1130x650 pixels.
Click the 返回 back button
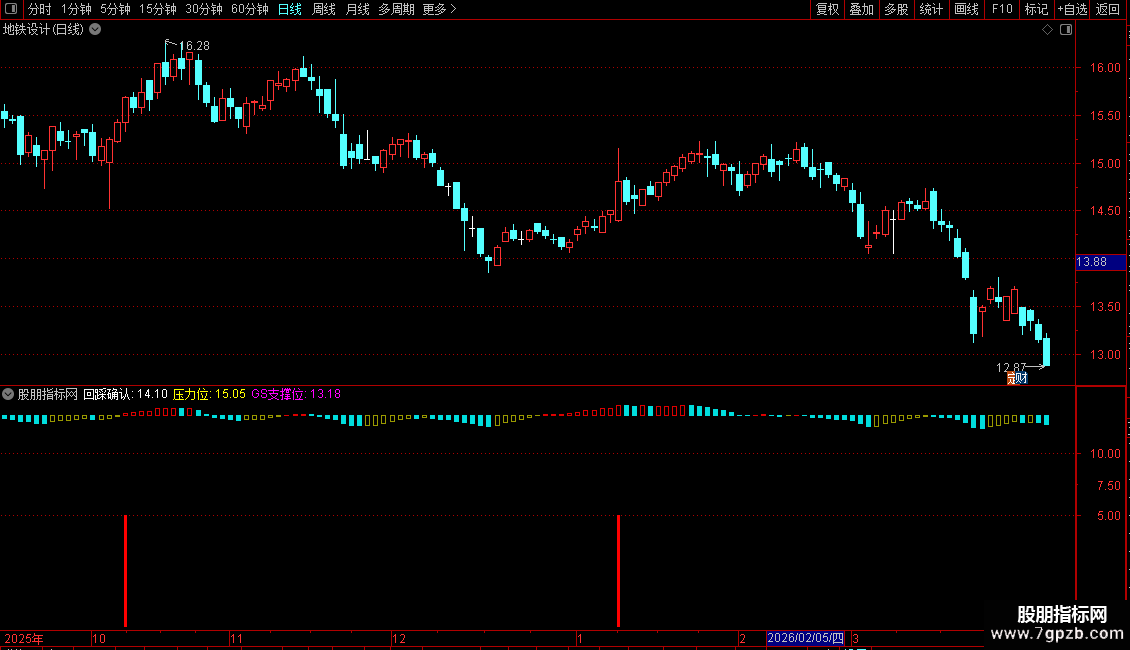click(x=1108, y=9)
